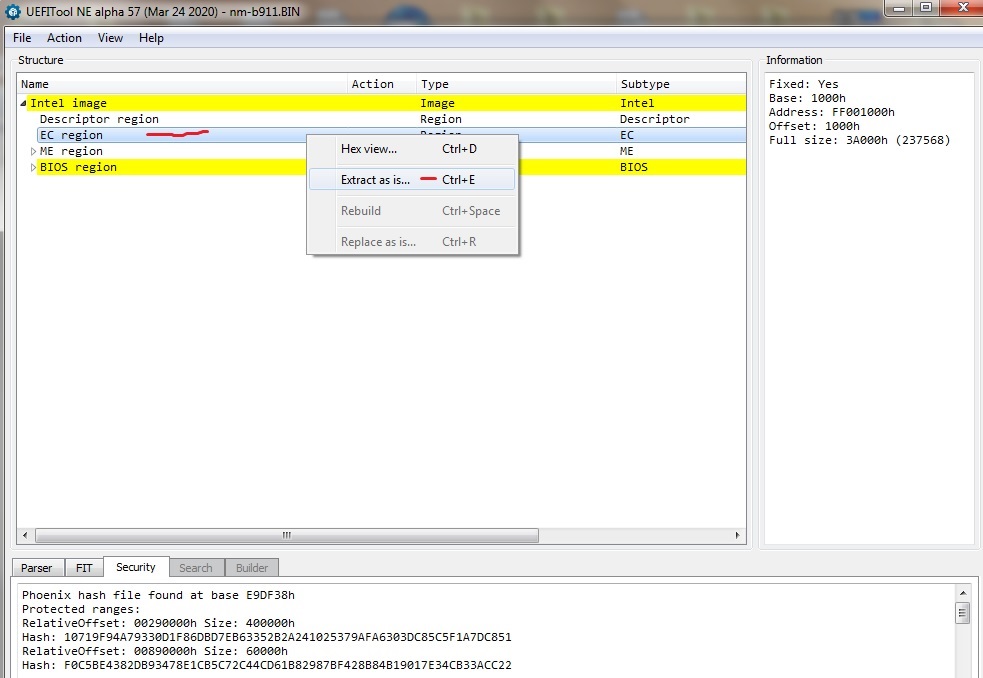Open the Action menu
This screenshot has height=678, width=983.
64,38
